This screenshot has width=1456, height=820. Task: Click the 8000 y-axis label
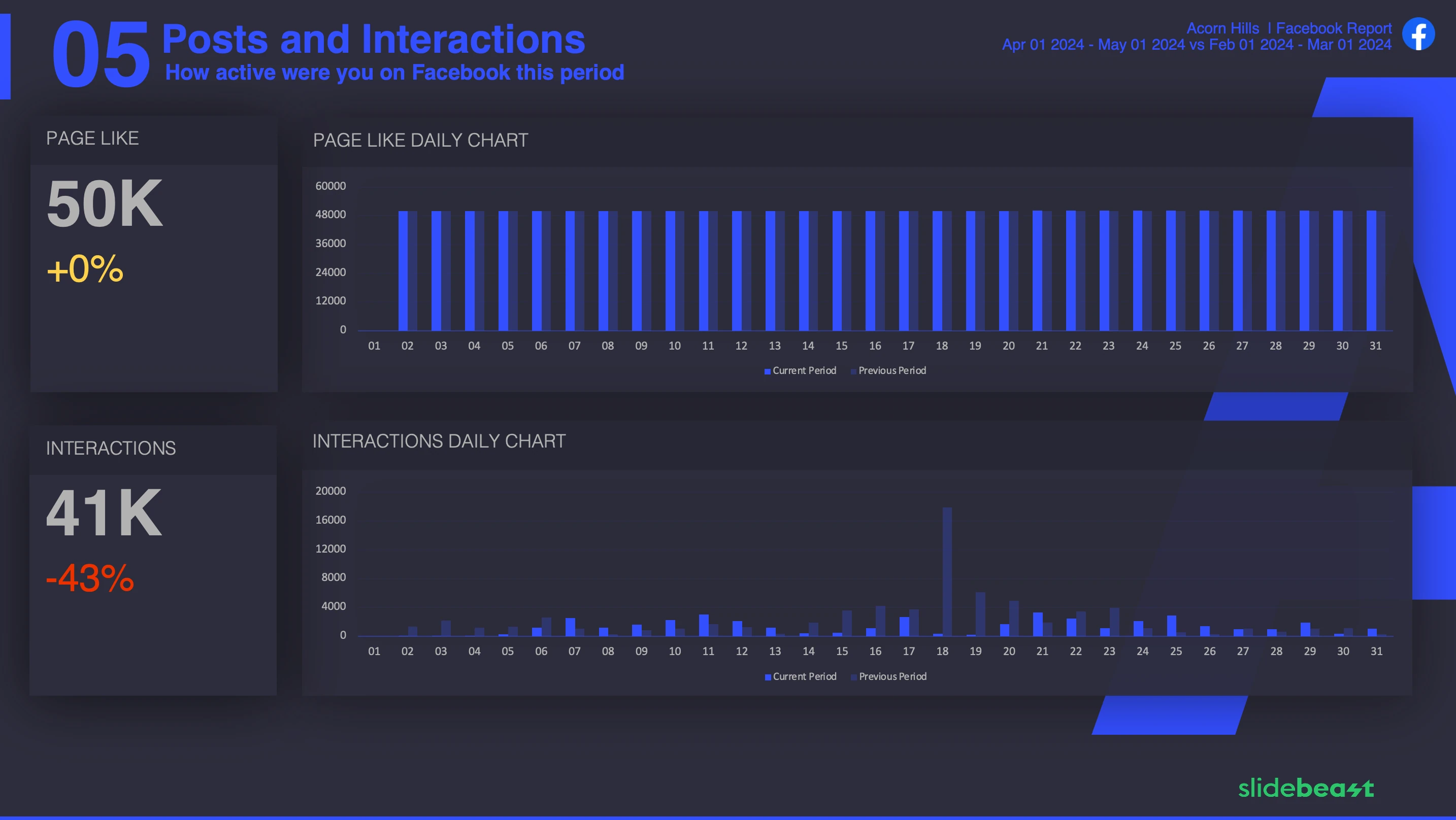pyautogui.click(x=334, y=577)
